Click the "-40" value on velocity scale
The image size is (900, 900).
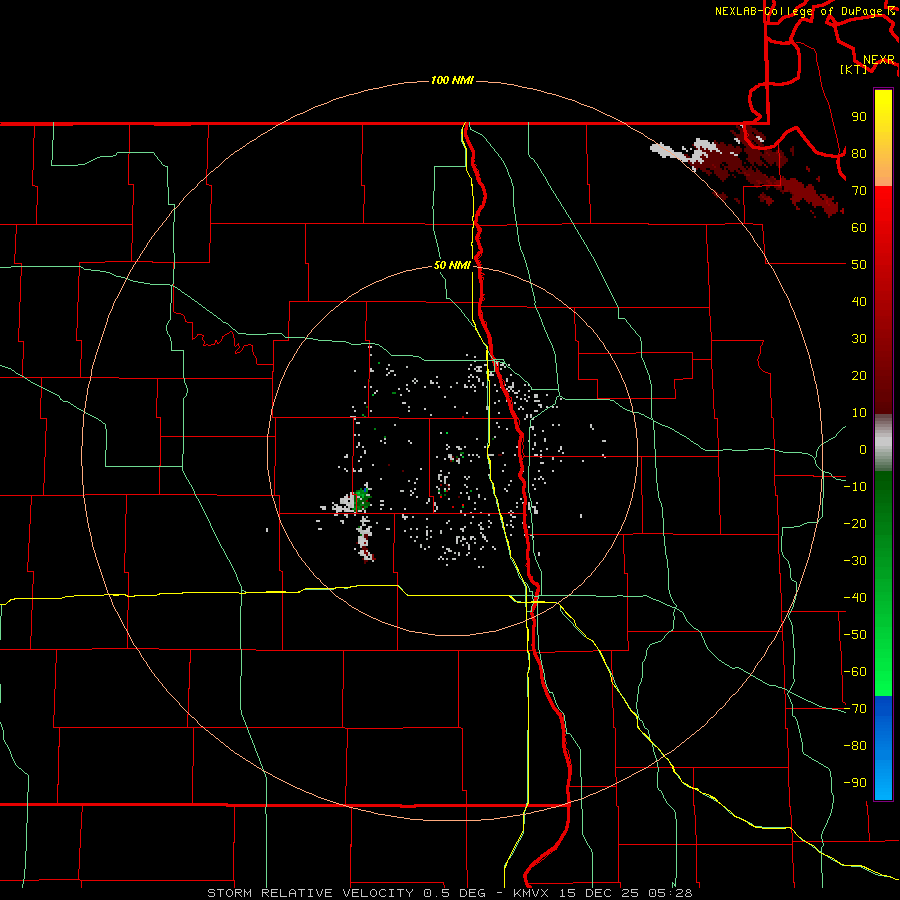(855, 598)
